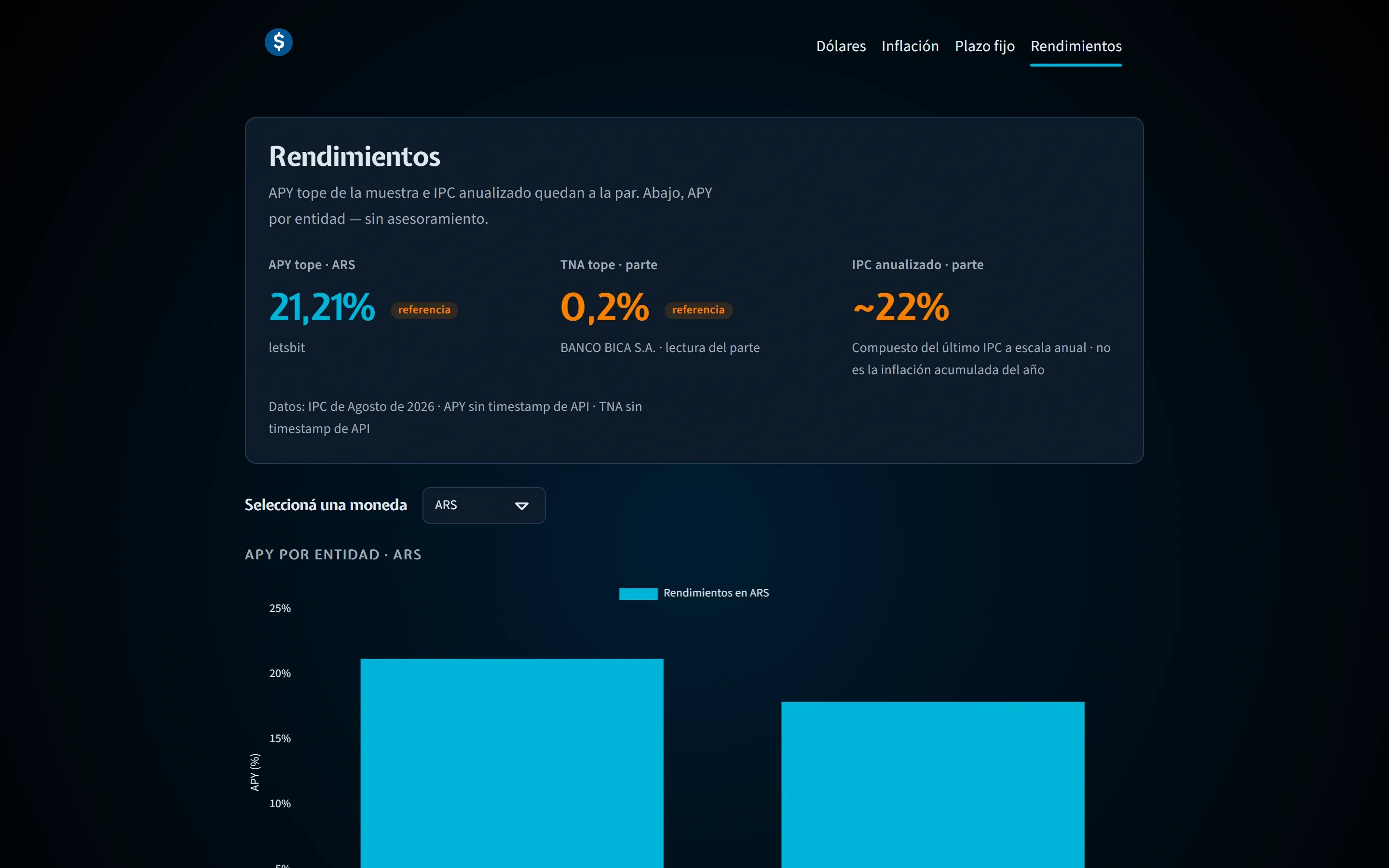Click the letsbit entity label

(286, 347)
